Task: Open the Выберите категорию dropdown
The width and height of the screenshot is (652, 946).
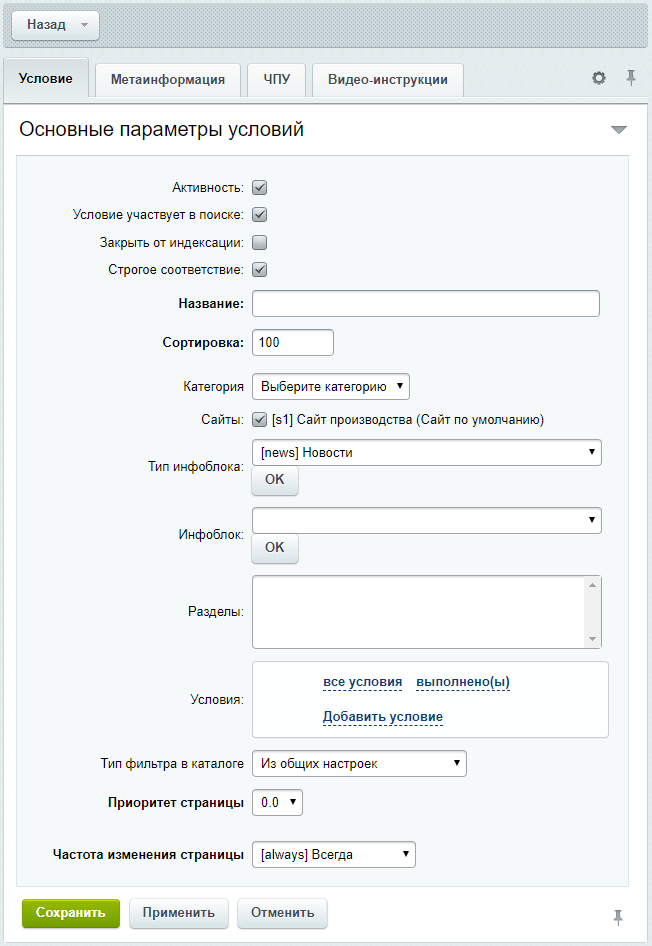Action: click(x=331, y=387)
